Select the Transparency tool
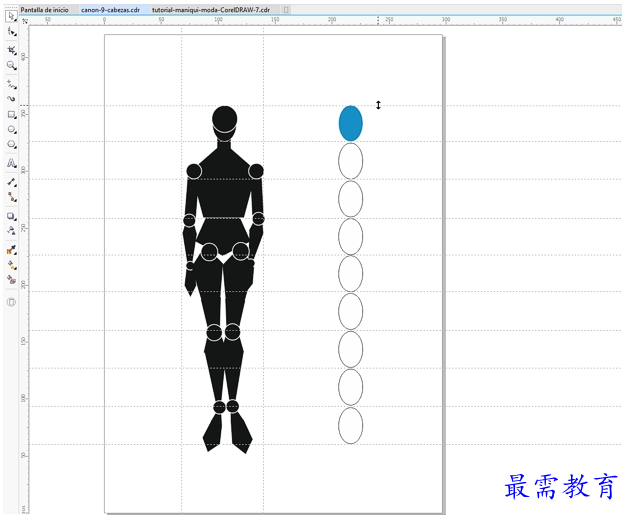 click(x=11, y=230)
